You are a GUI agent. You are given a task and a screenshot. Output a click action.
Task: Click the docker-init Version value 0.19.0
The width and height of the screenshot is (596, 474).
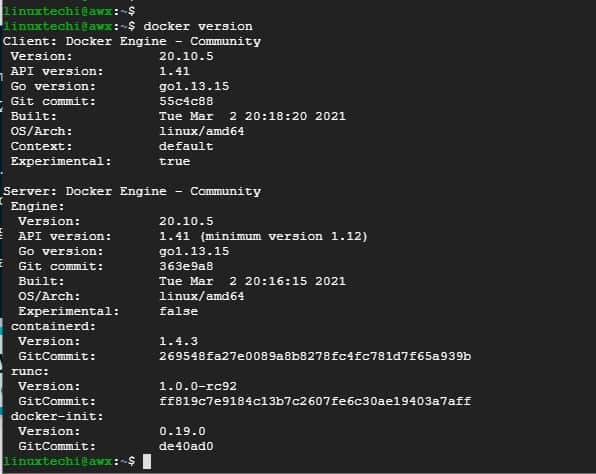pos(182,431)
